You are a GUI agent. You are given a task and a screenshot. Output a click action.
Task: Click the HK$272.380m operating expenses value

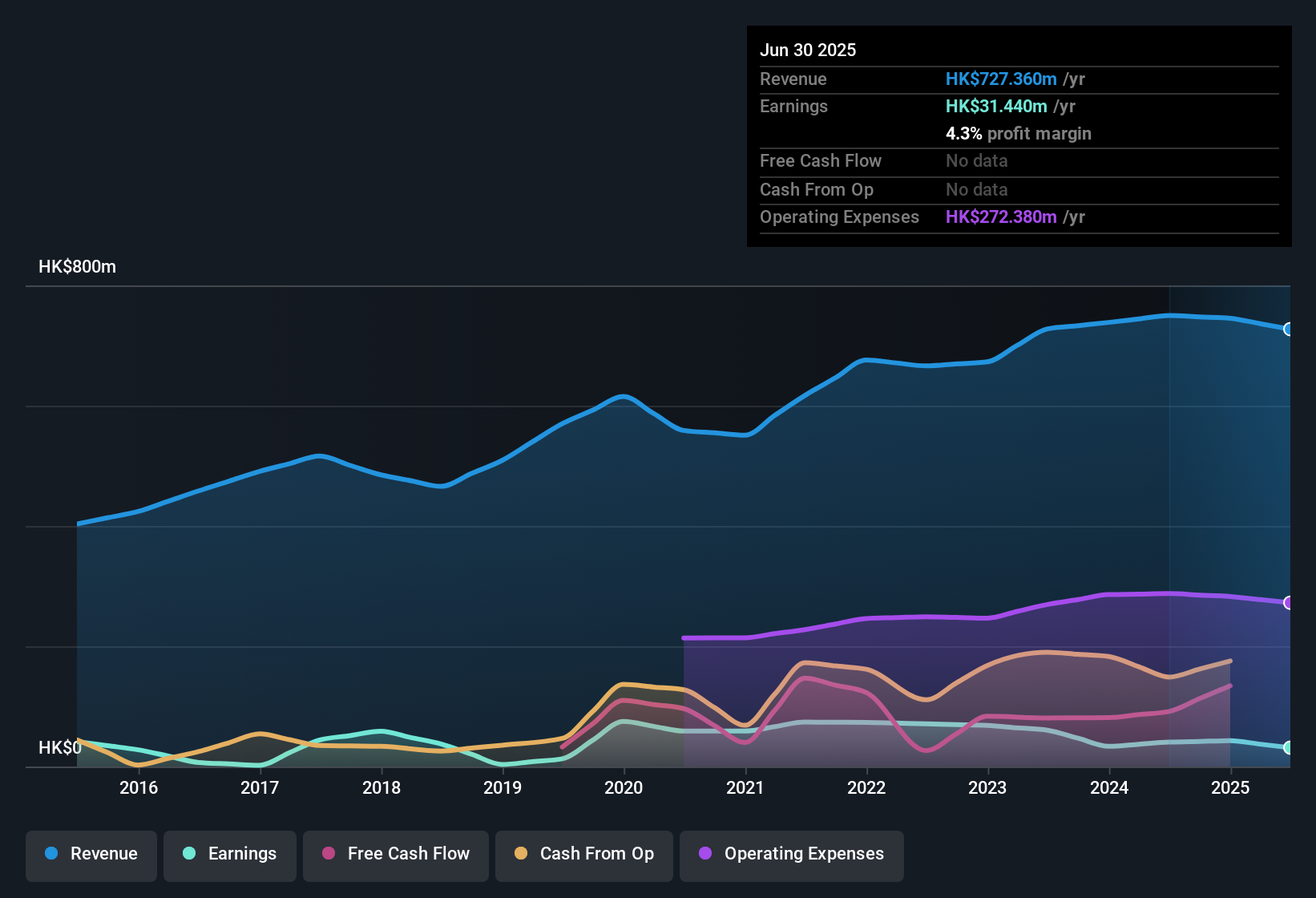[x=1001, y=217]
